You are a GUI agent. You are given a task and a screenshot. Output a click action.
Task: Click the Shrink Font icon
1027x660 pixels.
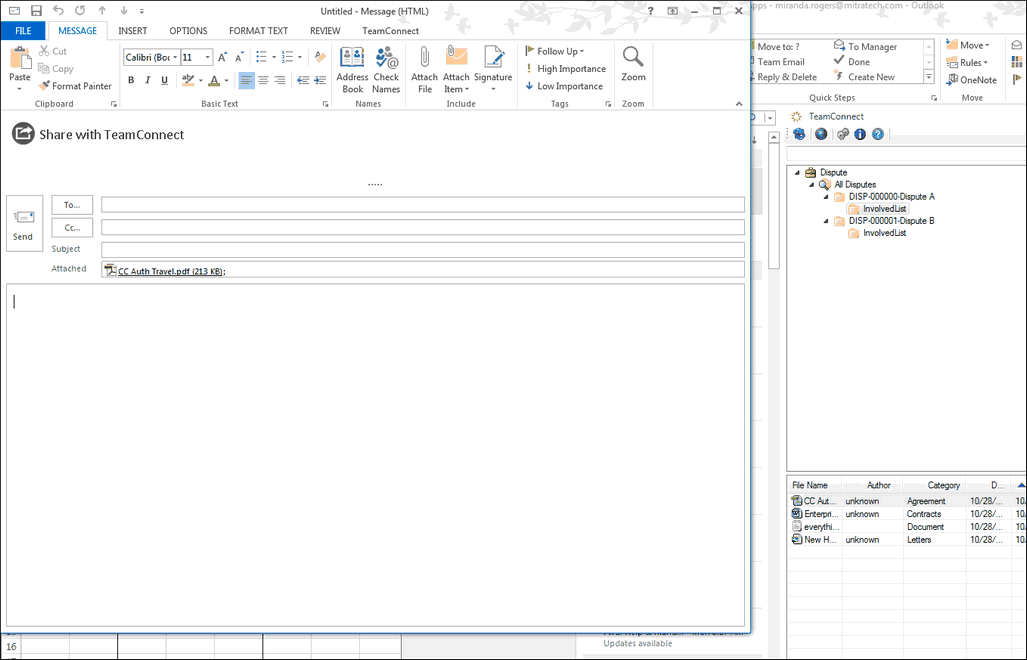pos(239,57)
